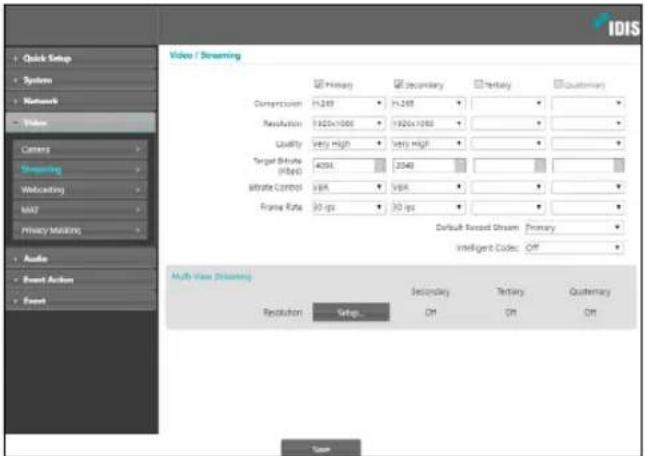Open Primary Compression dropdown
Image resolution: width=645 pixels, height=456 pixels.
click(x=348, y=103)
